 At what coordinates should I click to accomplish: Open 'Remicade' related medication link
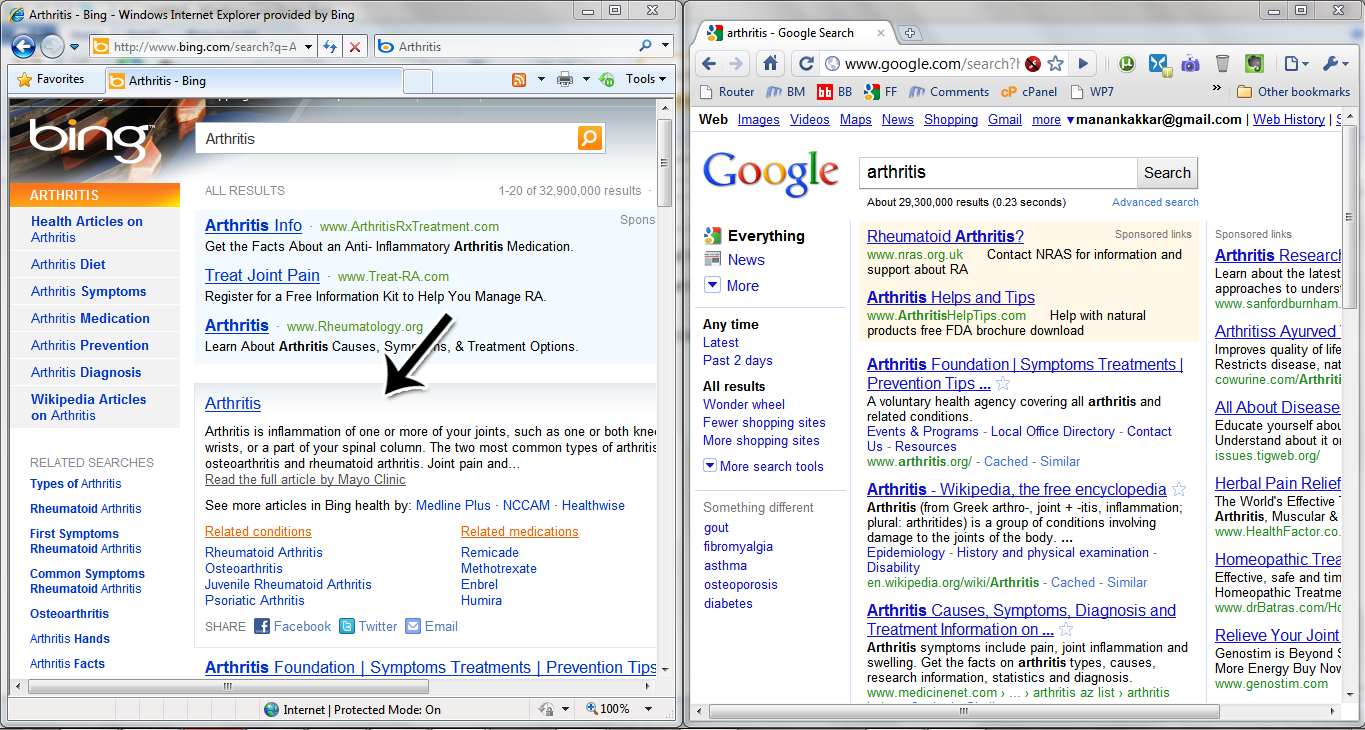pos(490,552)
